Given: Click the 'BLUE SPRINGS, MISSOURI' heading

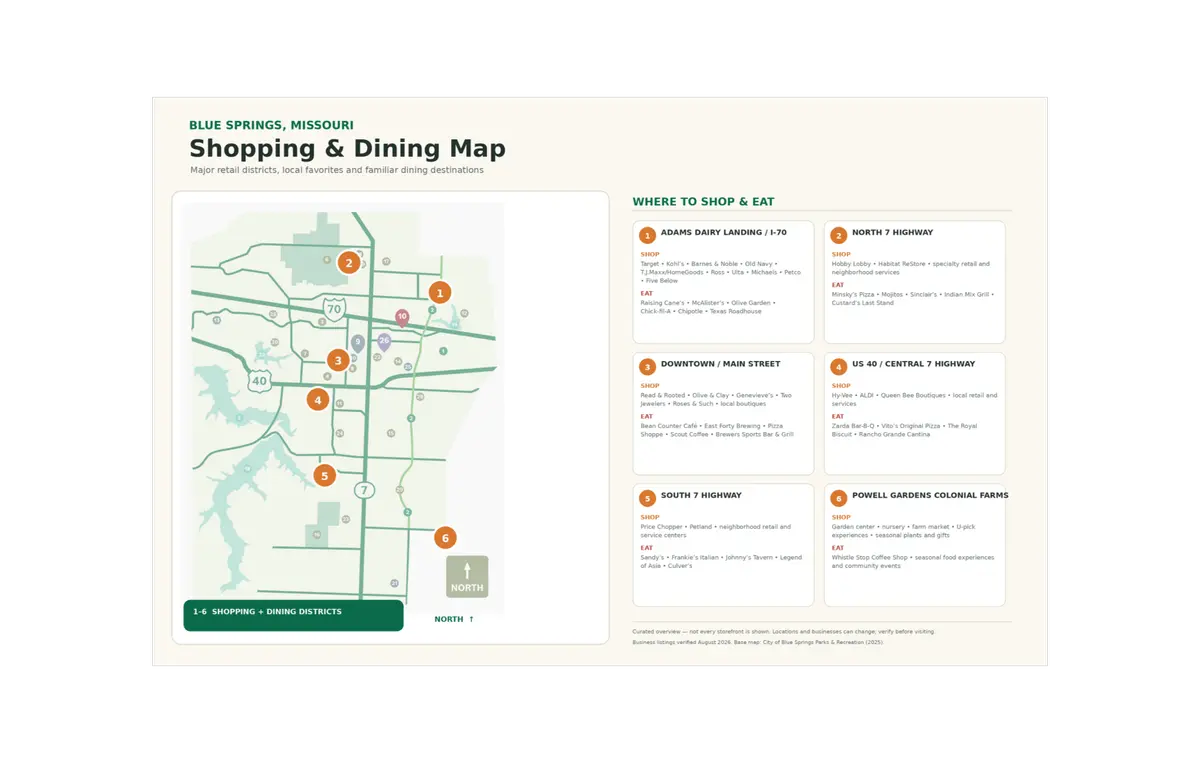Looking at the screenshot, I should (x=271, y=126).
